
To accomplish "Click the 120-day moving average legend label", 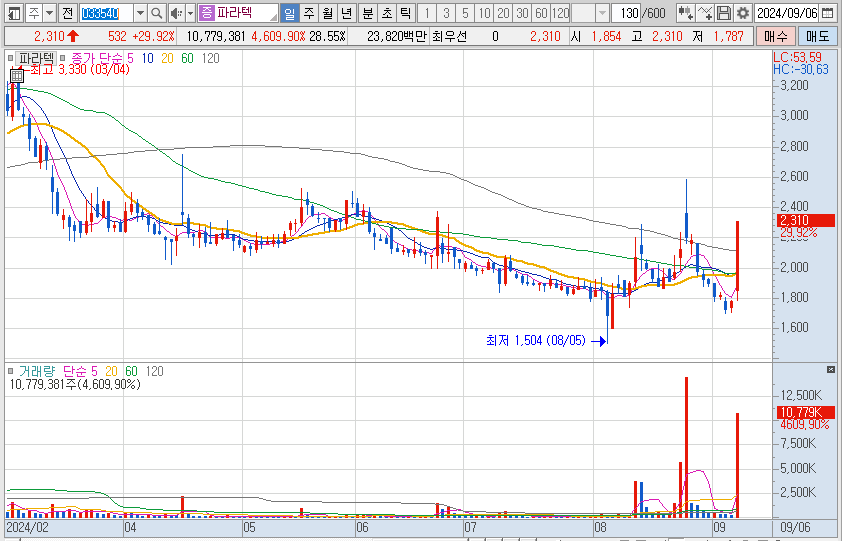I will click(210, 58).
